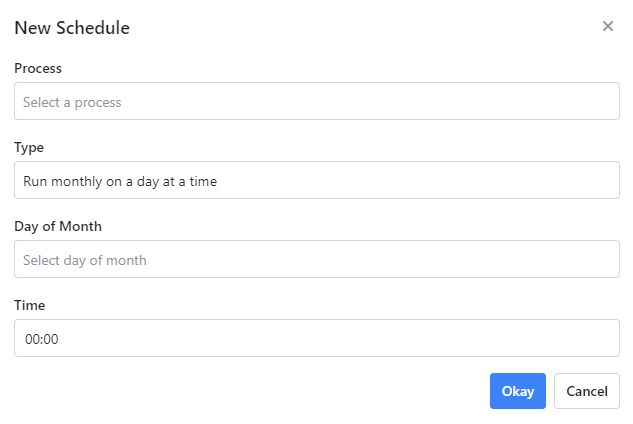633x424 pixels.
Task: Click the right end of Process combo box
Action: [604, 101]
